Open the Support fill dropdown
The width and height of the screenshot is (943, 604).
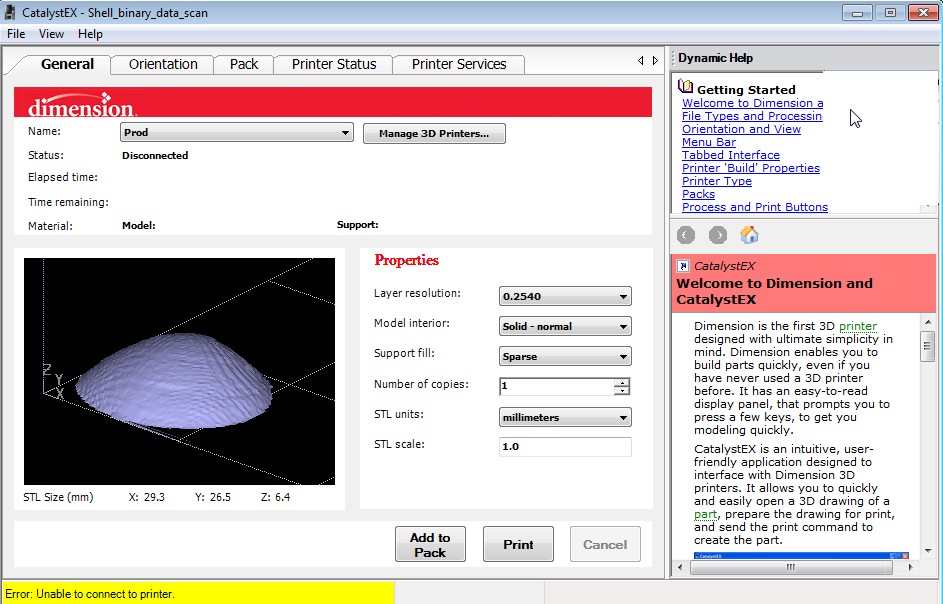(565, 356)
